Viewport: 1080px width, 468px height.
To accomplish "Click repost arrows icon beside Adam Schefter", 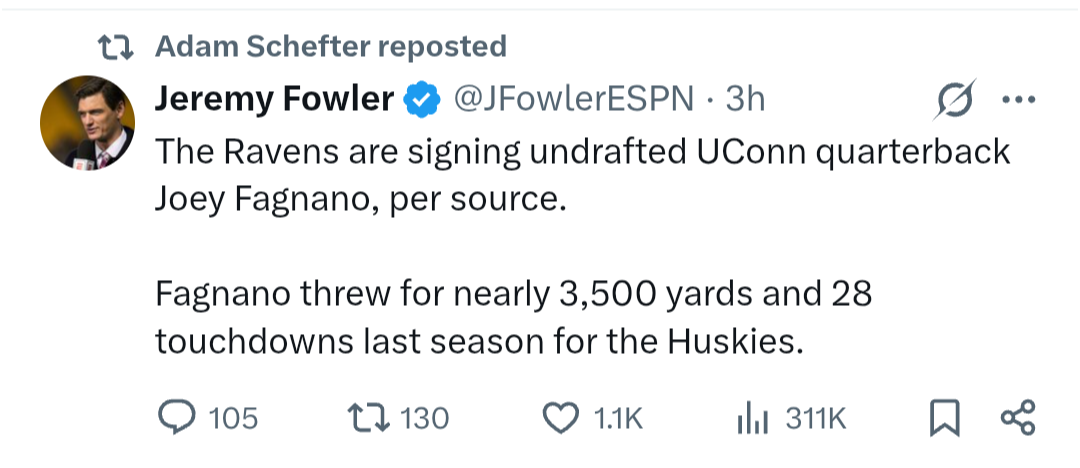I will [115, 47].
